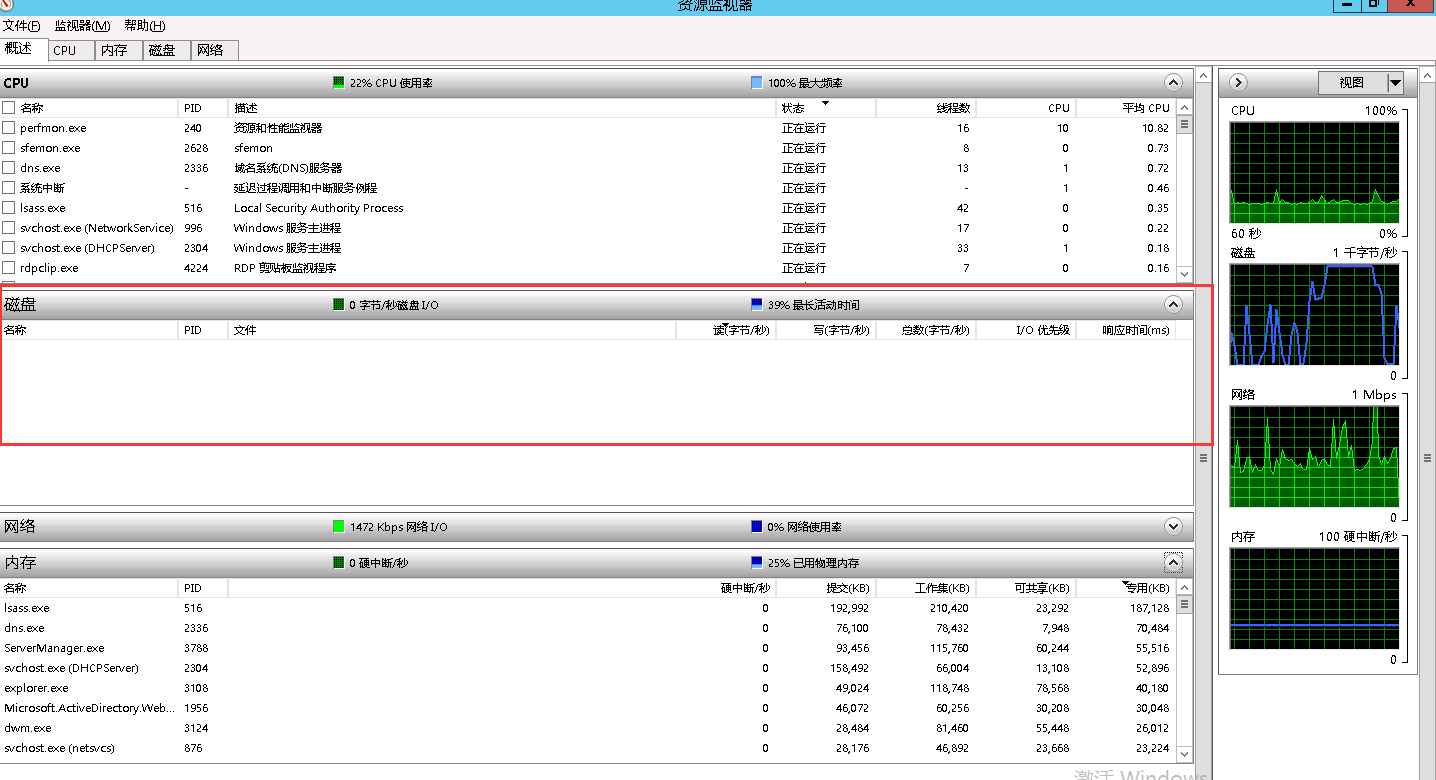This screenshot has width=1436, height=780.
Task: Check the dns.exe process checkbox
Action: click(x=9, y=168)
